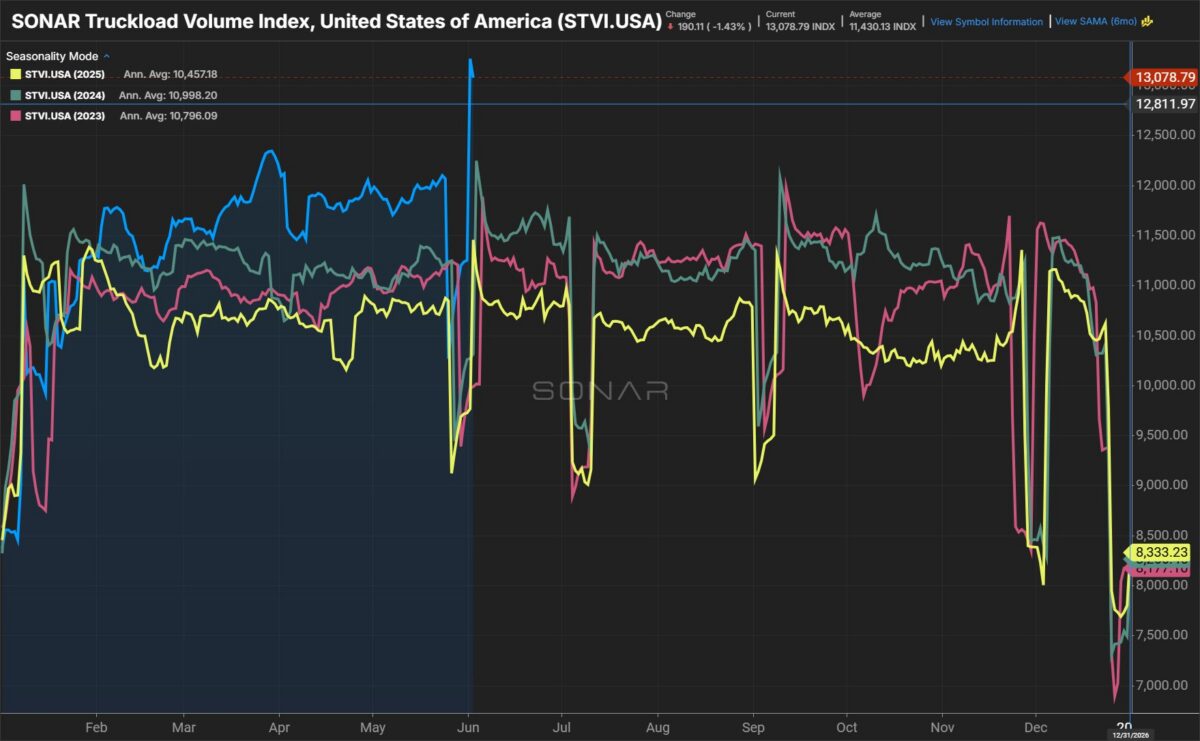Click the 12,811.97 crosshair price label

1165,104
